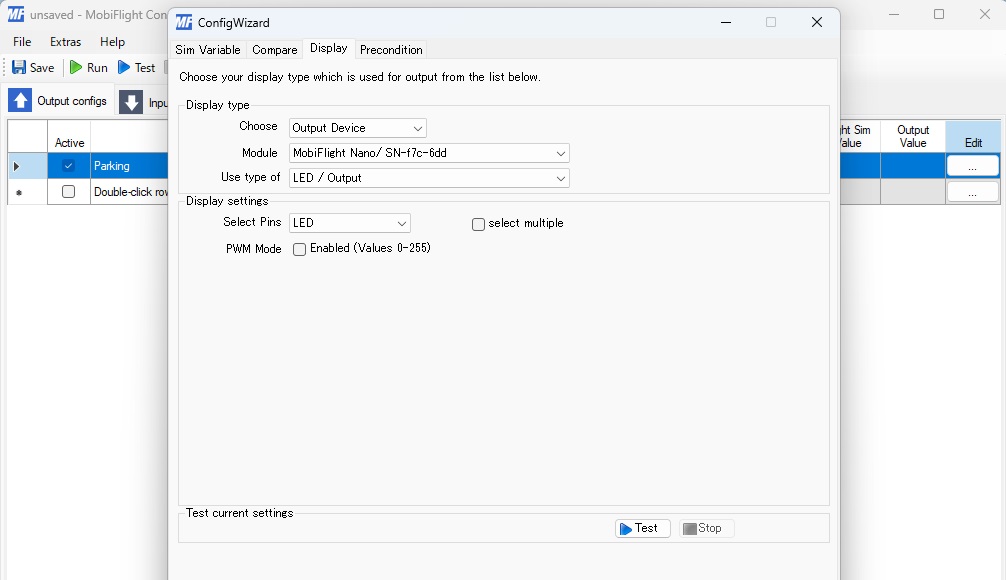Click the Input configs down-arrow icon
This screenshot has height=580, width=1006.
(131, 102)
